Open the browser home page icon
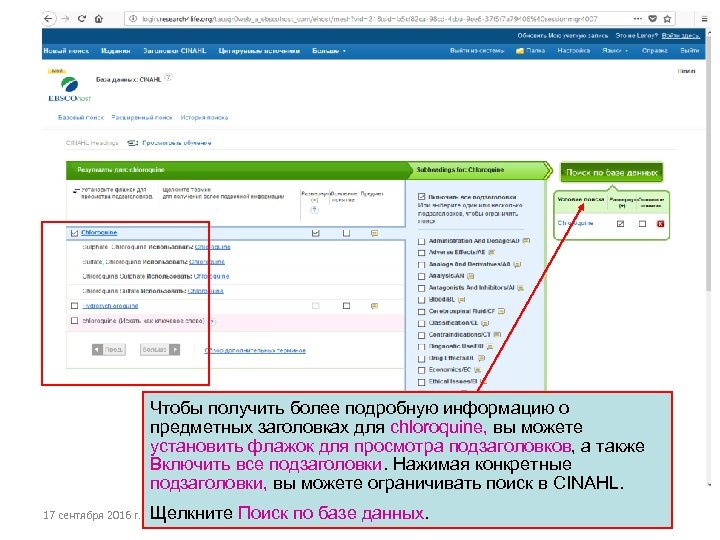Viewport: 720px width, 540px height. [99, 19]
